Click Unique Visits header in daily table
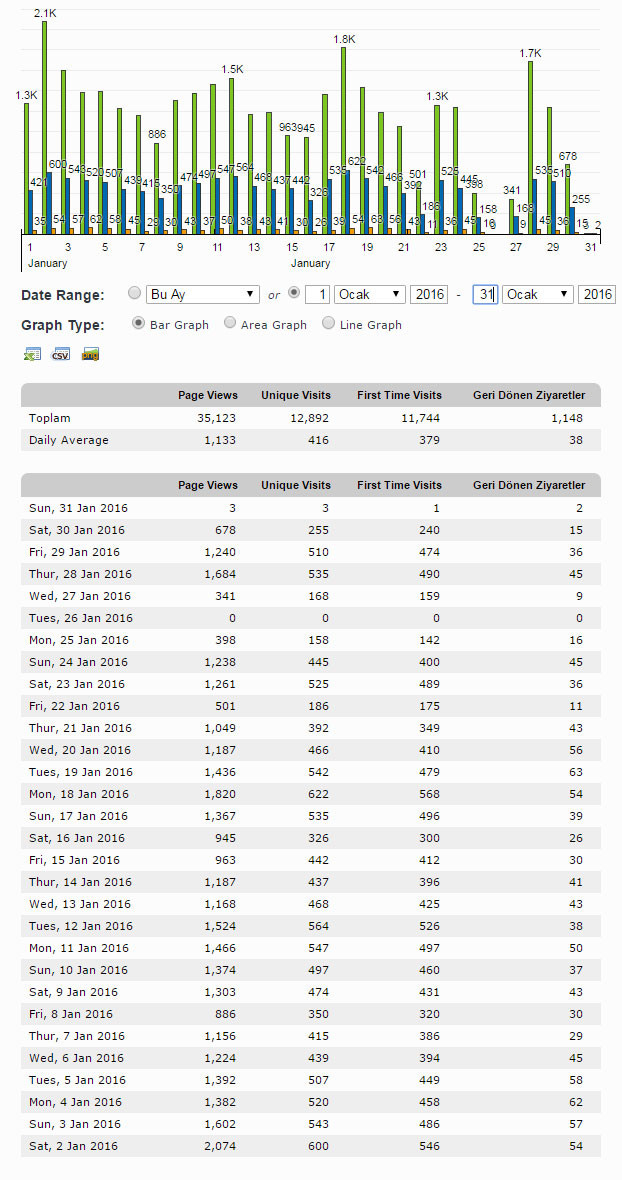 tap(296, 485)
